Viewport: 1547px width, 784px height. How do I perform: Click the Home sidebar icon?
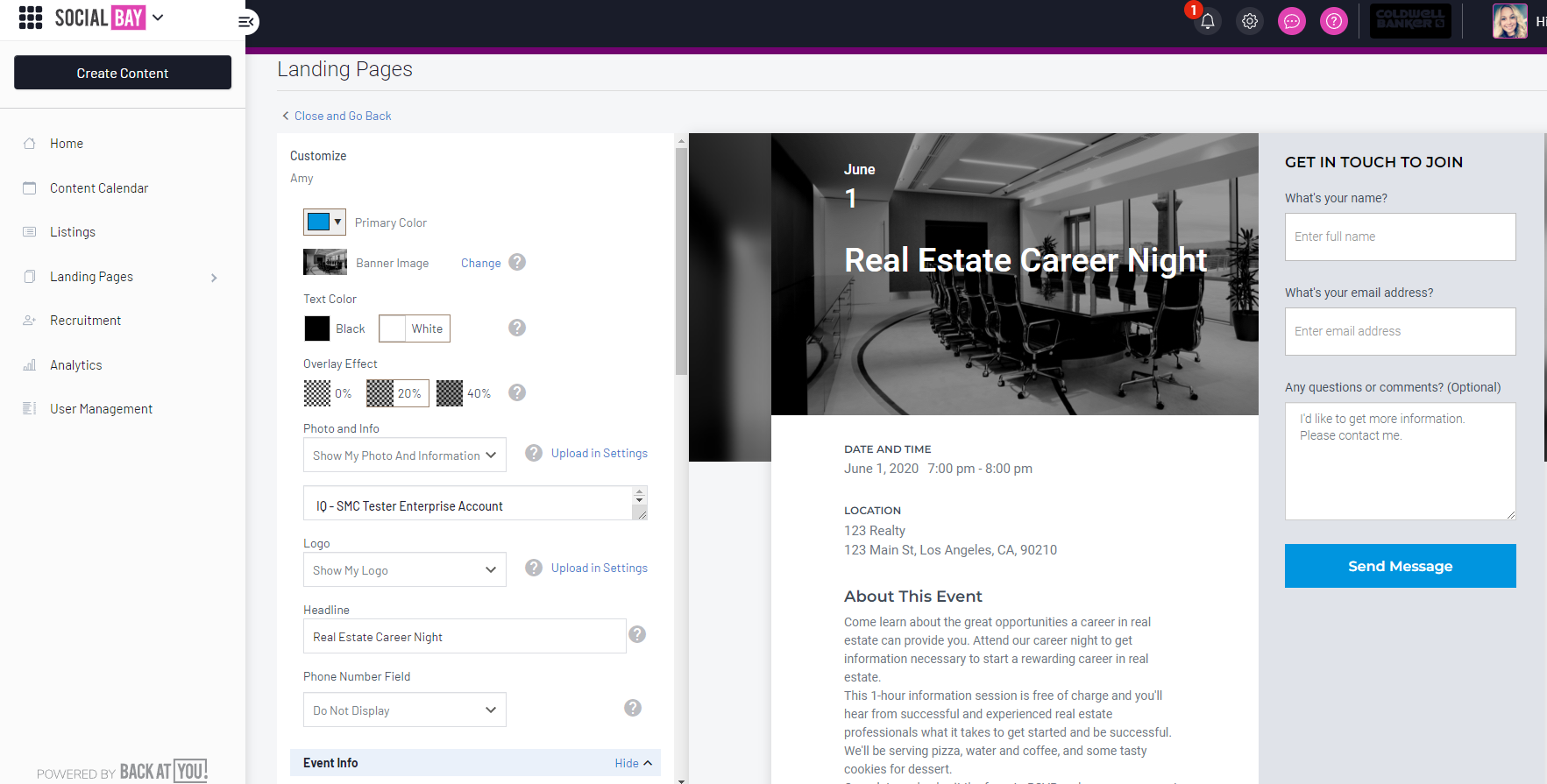[x=30, y=144]
